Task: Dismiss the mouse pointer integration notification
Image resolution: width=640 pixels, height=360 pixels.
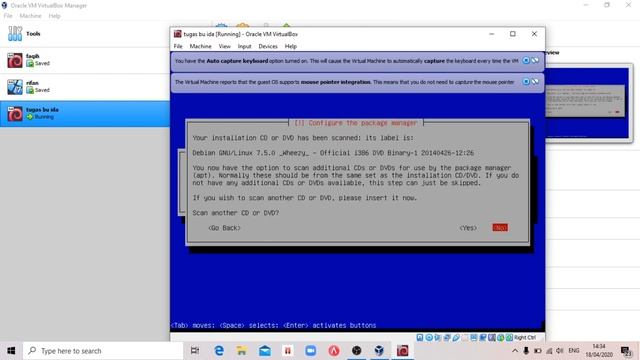Action: 526,82
